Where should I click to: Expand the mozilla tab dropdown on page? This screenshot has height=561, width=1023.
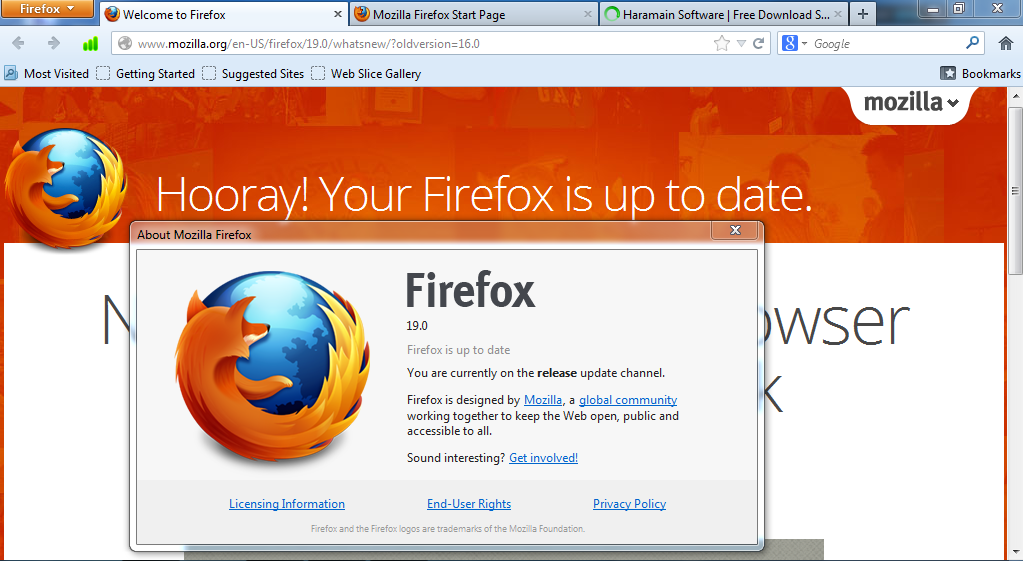pyautogui.click(x=911, y=103)
